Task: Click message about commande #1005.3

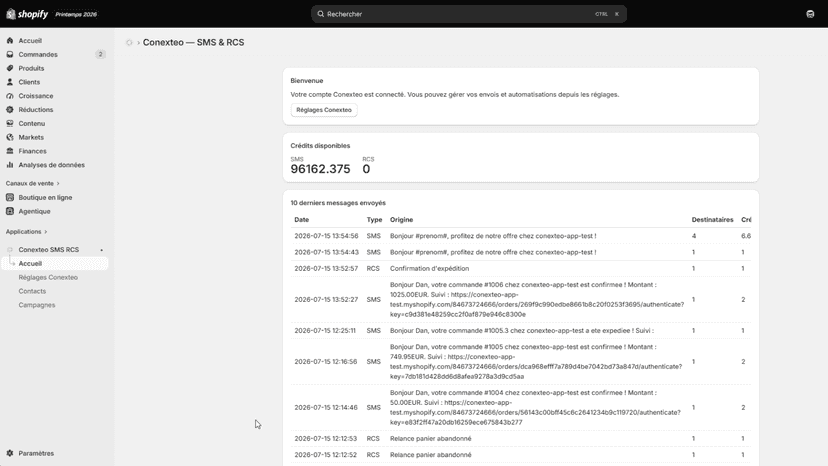Action: 522,330
